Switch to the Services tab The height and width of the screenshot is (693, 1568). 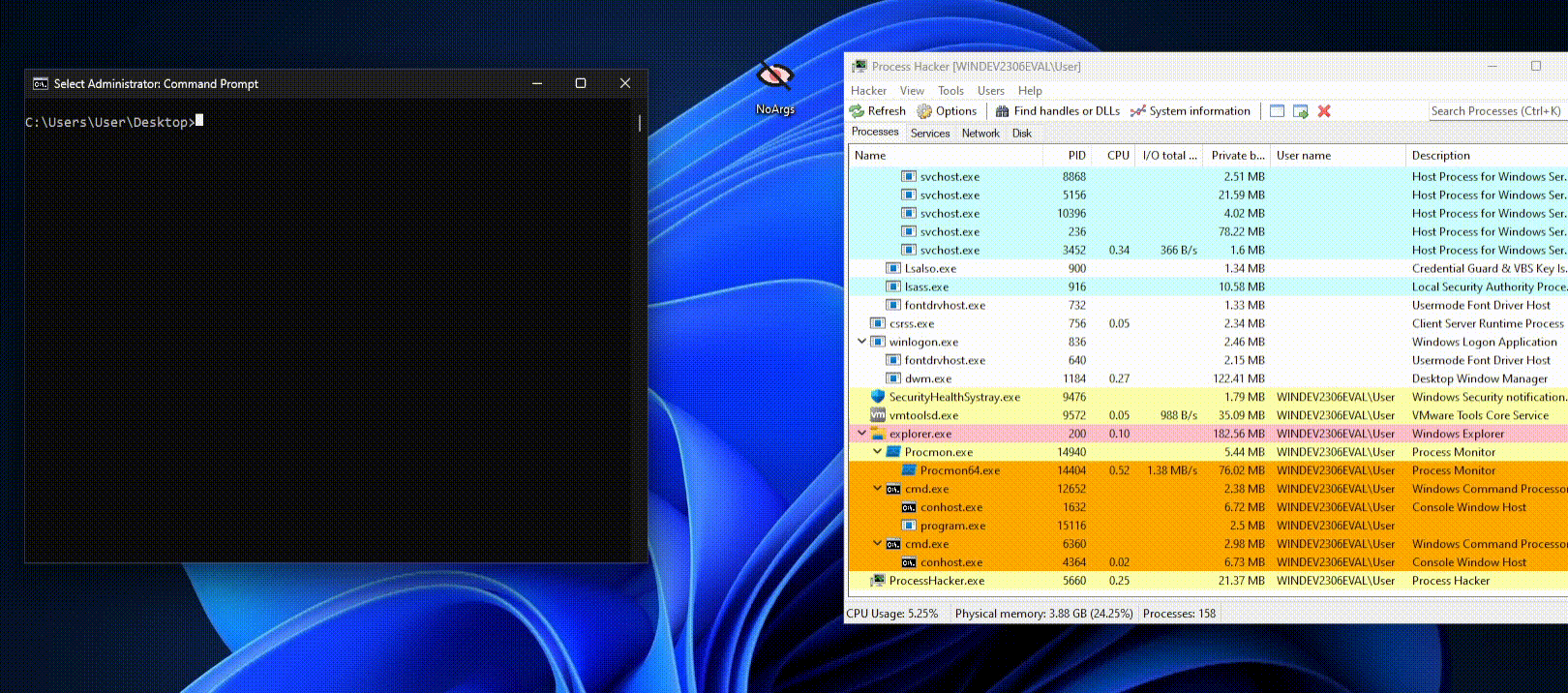point(930,134)
